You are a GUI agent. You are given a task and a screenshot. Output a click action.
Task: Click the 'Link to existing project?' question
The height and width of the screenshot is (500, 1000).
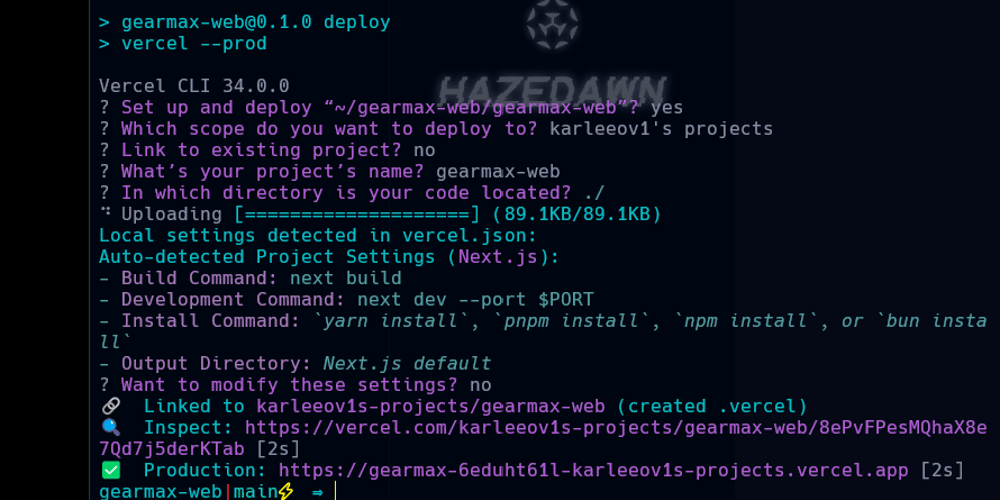pyautogui.click(x=261, y=150)
